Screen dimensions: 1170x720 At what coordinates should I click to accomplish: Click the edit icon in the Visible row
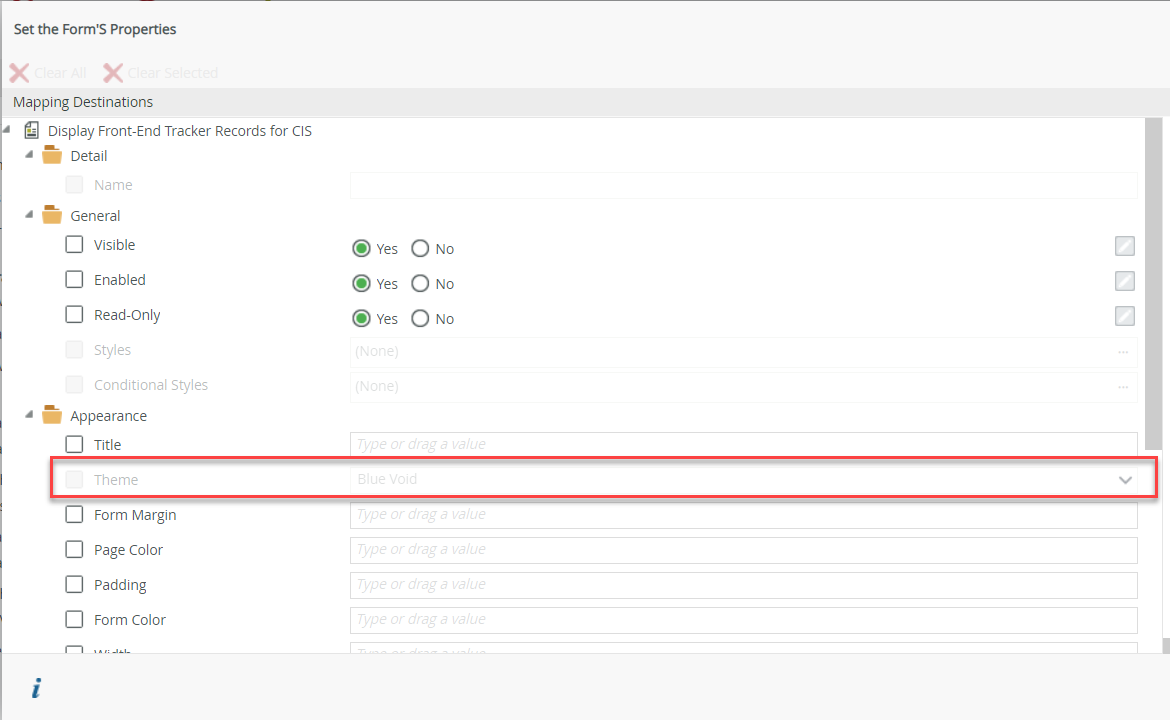(1124, 246)
